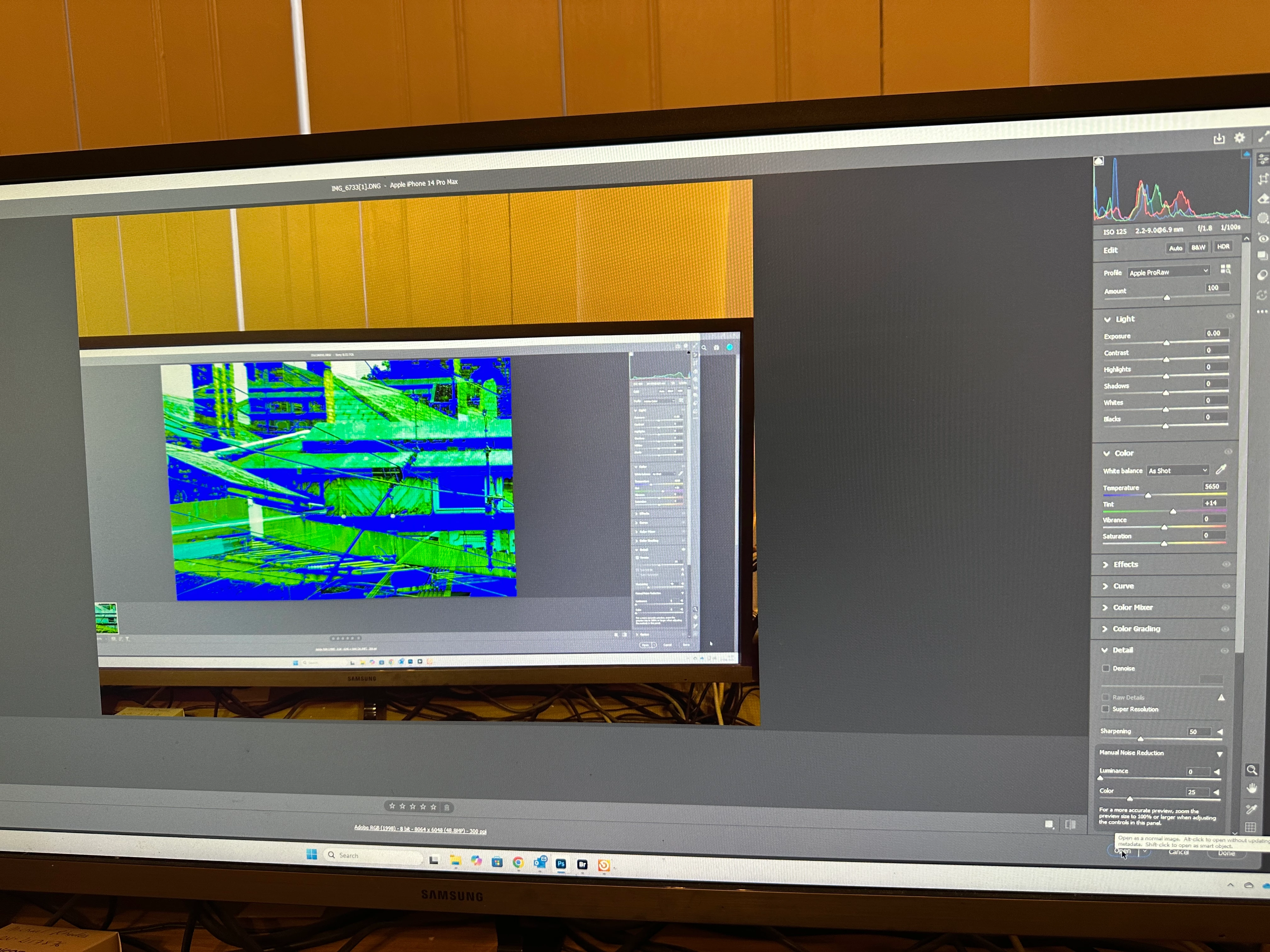The height and width of the screenshot is (952, 1270).
Task: Expand the Color Mixer panel
Action: point(1132,607)
